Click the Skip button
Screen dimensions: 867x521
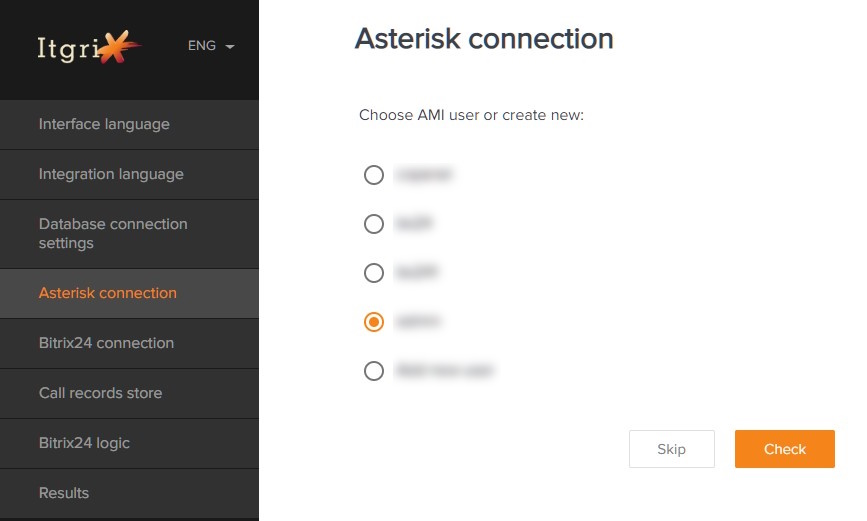coord(671,449)
